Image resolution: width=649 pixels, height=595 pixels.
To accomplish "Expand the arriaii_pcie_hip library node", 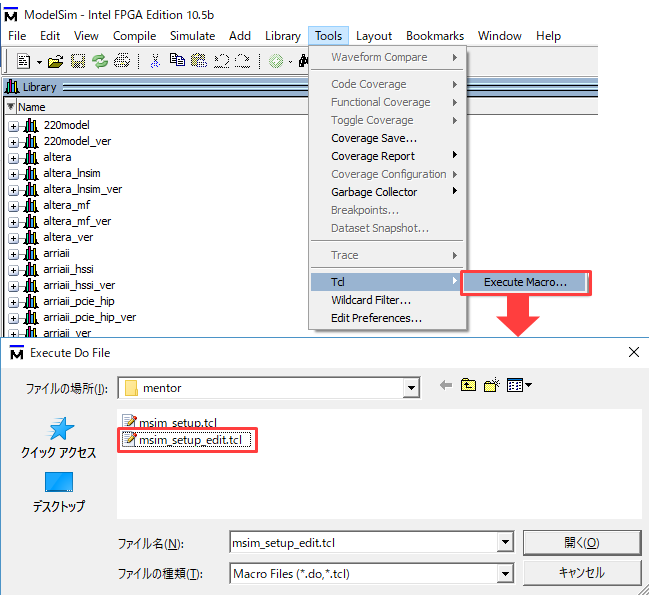I will pos(13,302).
